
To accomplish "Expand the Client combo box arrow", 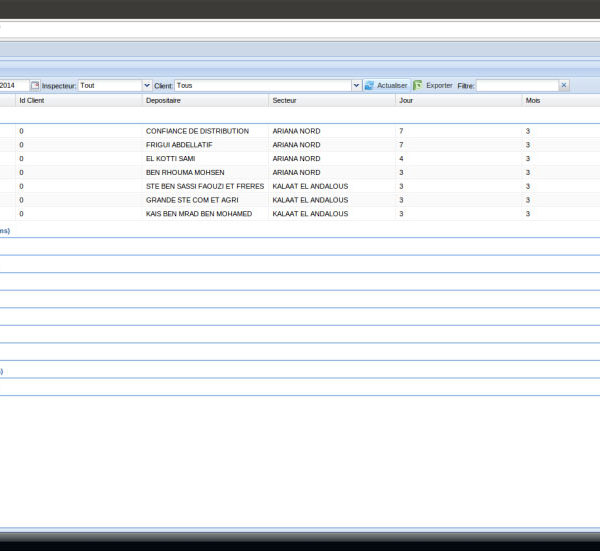I will (x=356, y=86).
